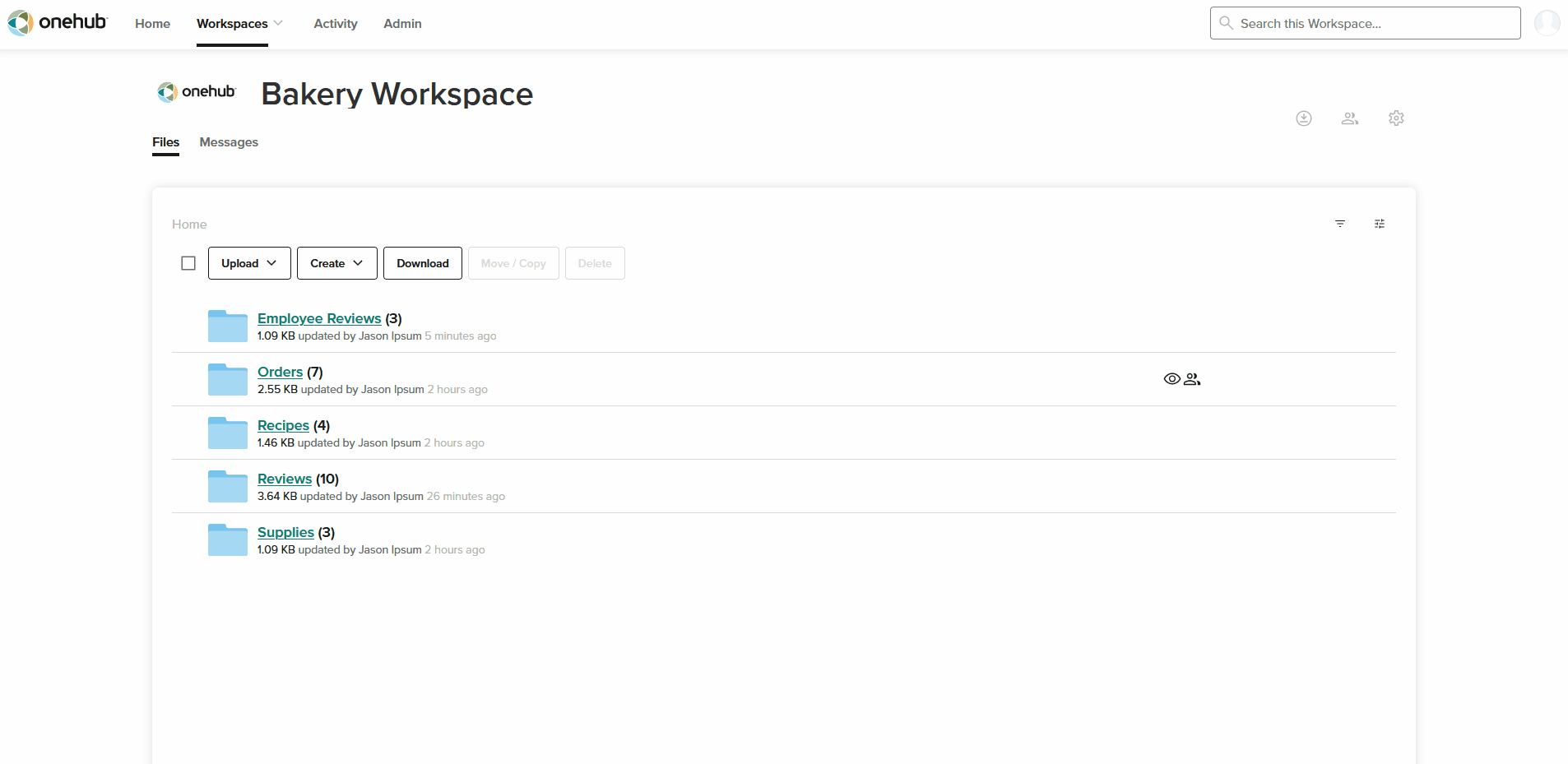Screen dimensions: 1568x764
Task: Click the Onehub logo in top bar
Action: click(x=58, y=22)
